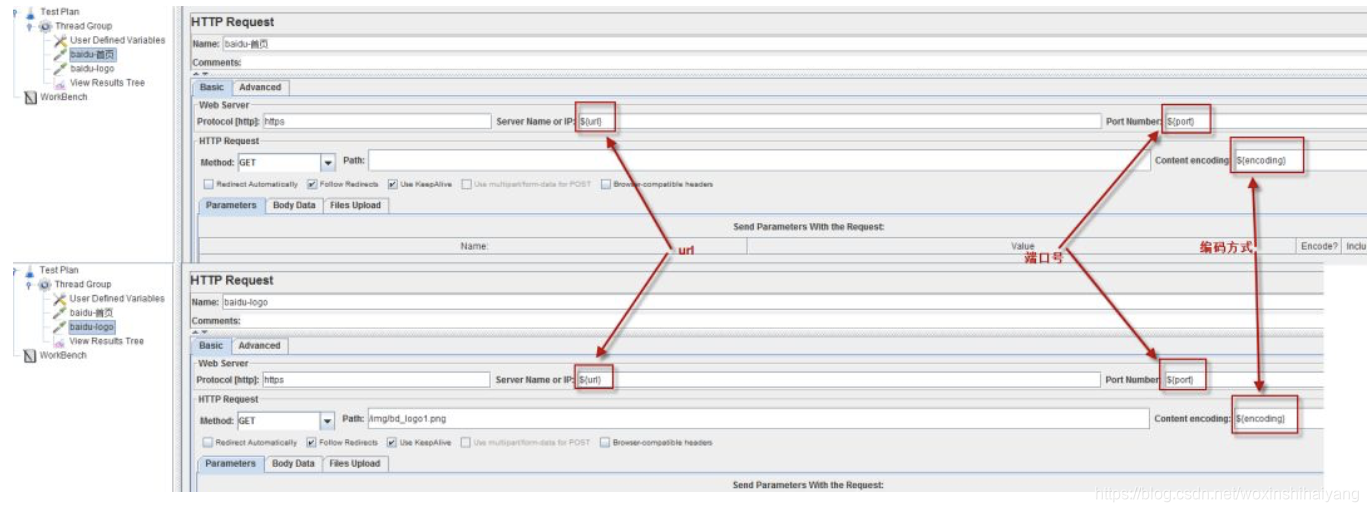Click User Defined Variables icon in lower tree
This screenshot has height=512, width=1368.
(x=60, y=298)
